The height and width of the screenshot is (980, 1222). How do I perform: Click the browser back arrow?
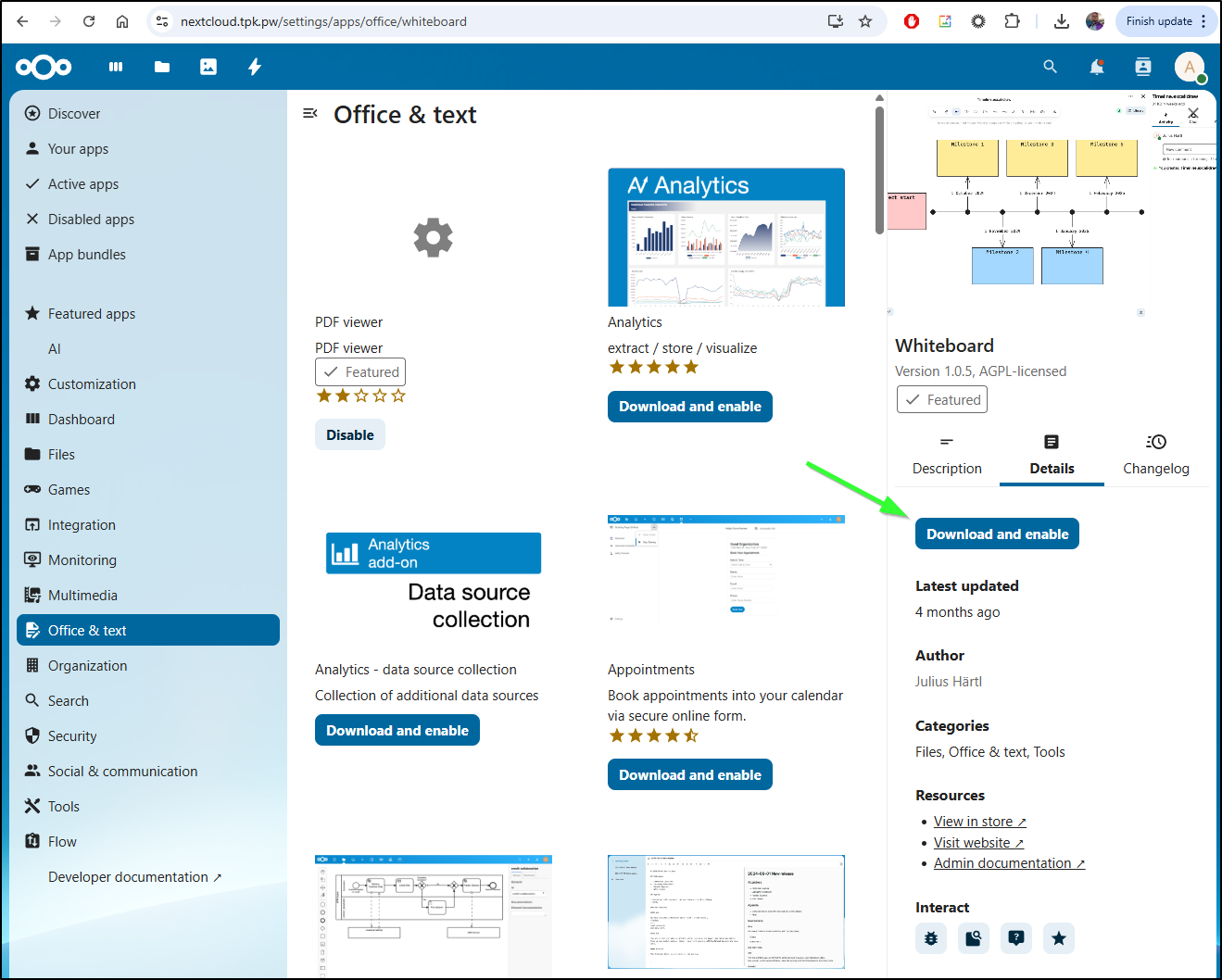(x=22, y=21)
